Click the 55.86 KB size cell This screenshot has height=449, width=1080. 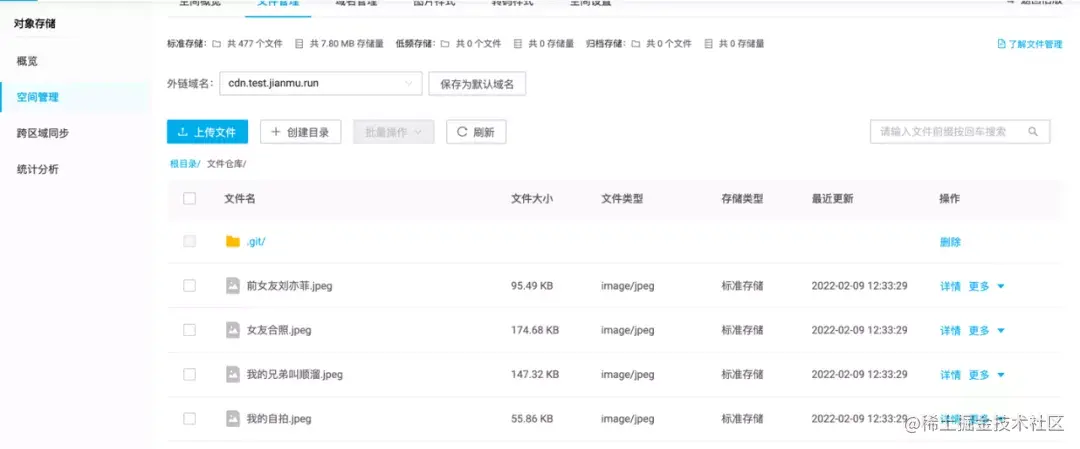tap(532, 418)
